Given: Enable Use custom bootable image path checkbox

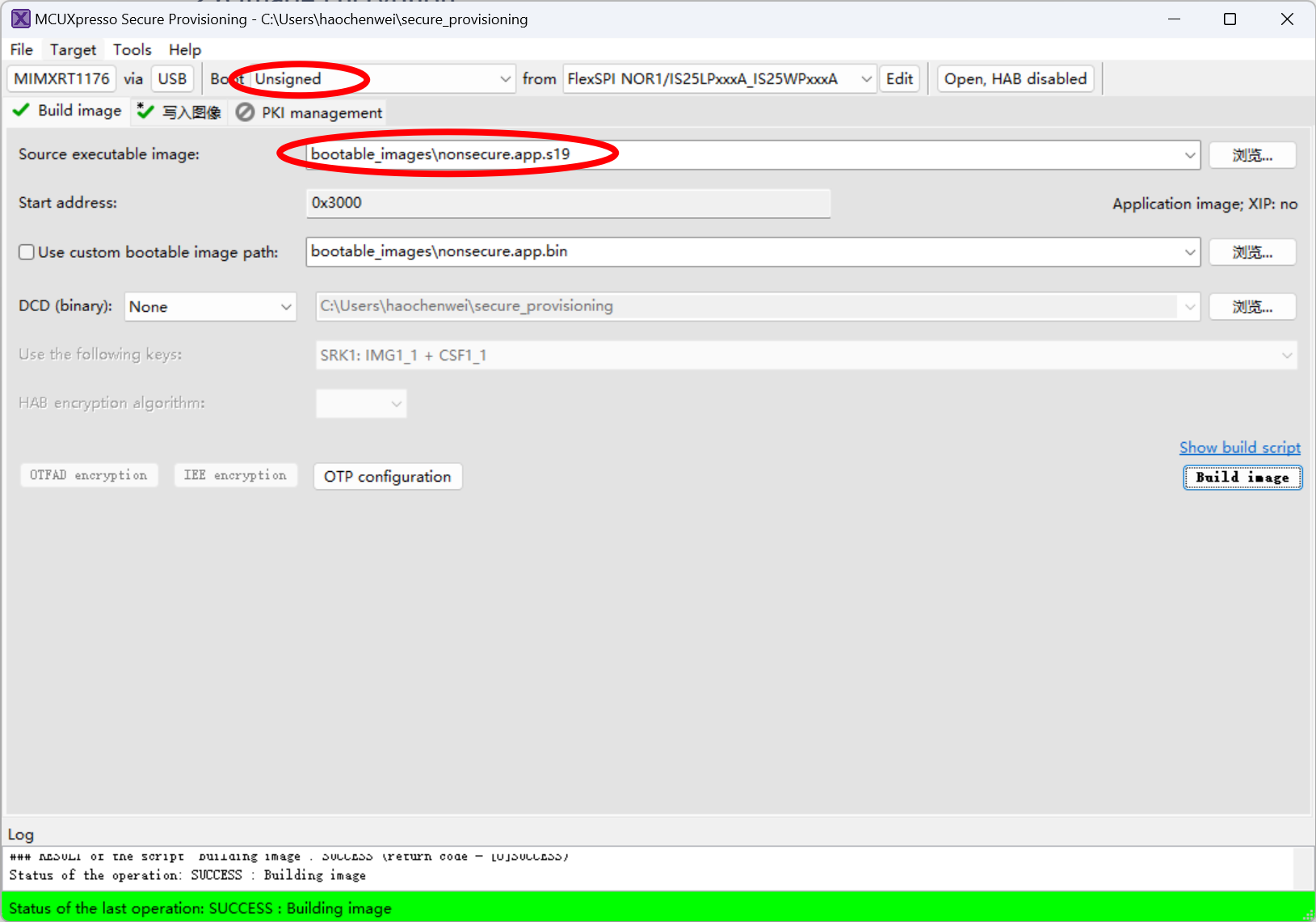Looking at the screenshot, I should (27, 252).
